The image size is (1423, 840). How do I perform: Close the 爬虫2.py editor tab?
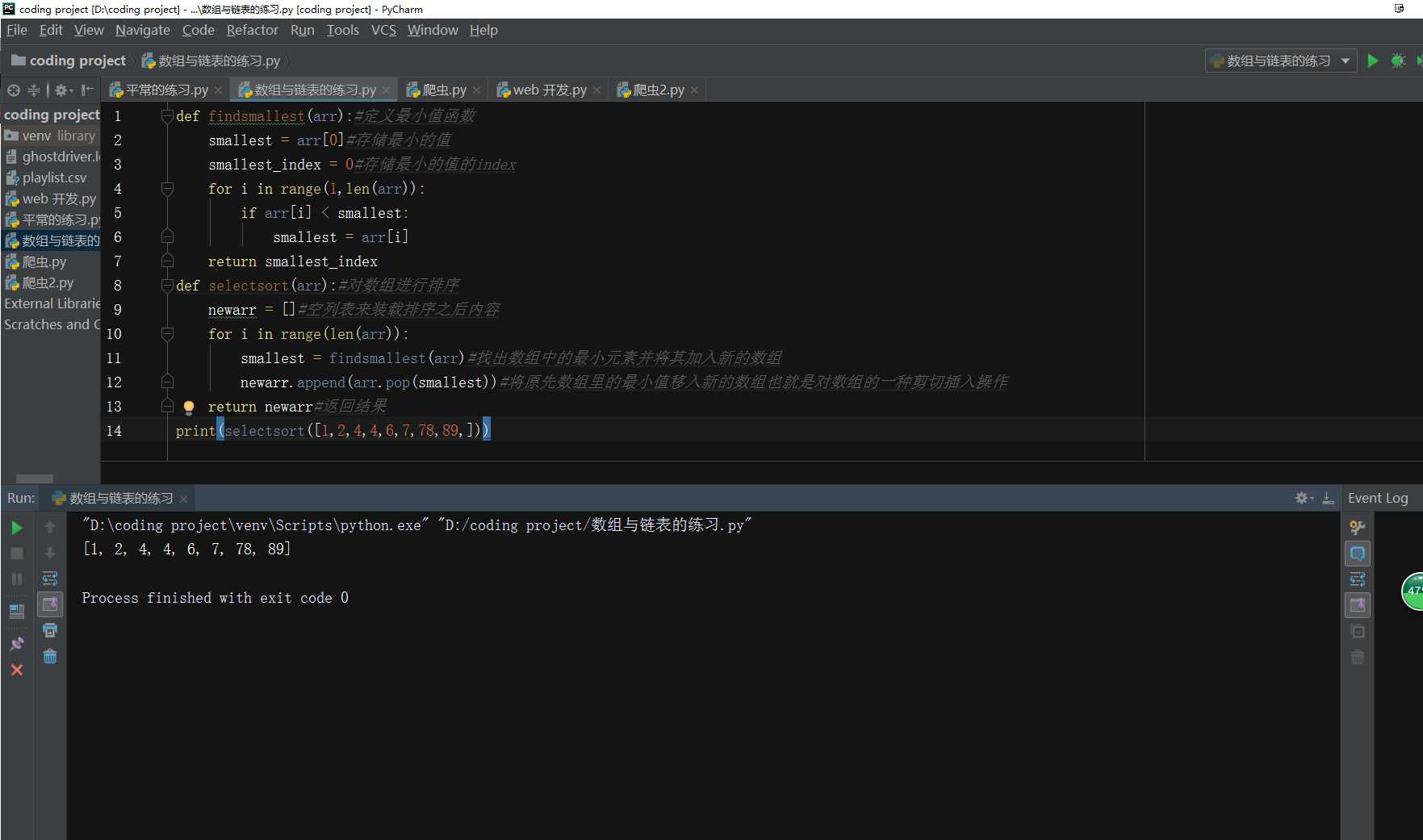[x=694, y=90]
